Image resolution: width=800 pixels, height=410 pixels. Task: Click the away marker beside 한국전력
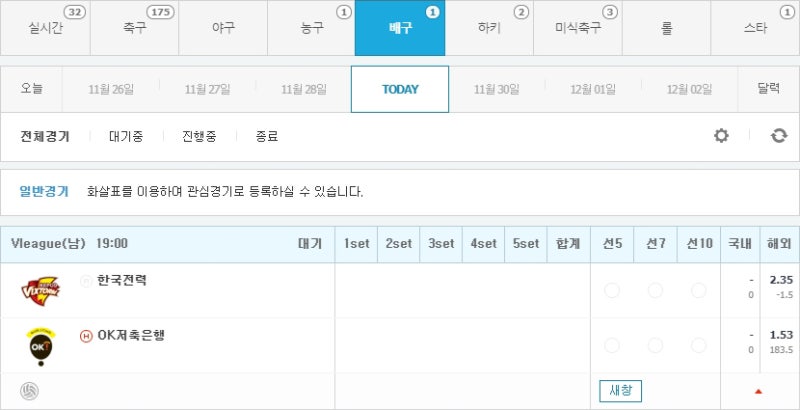86,281
